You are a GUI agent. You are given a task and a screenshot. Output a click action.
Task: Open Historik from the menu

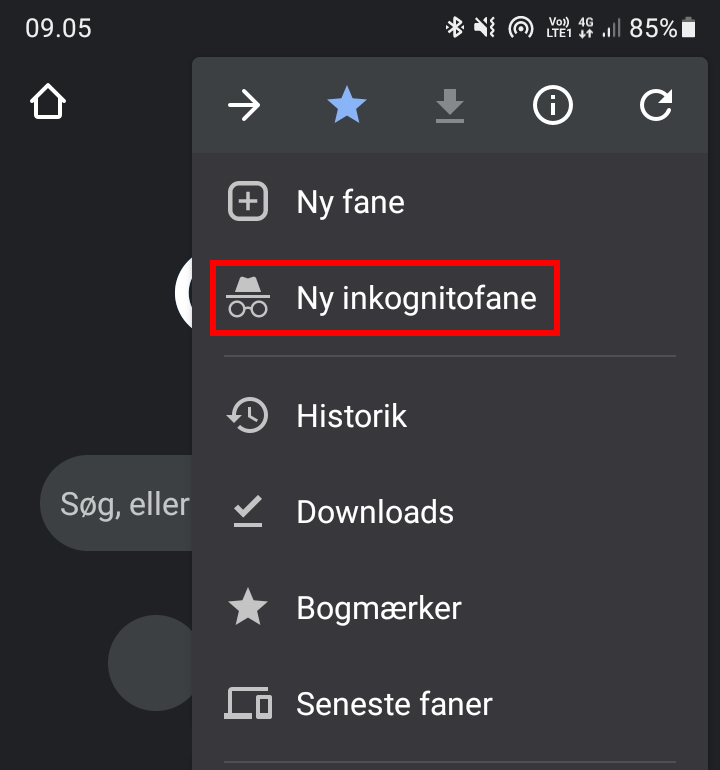351,415
